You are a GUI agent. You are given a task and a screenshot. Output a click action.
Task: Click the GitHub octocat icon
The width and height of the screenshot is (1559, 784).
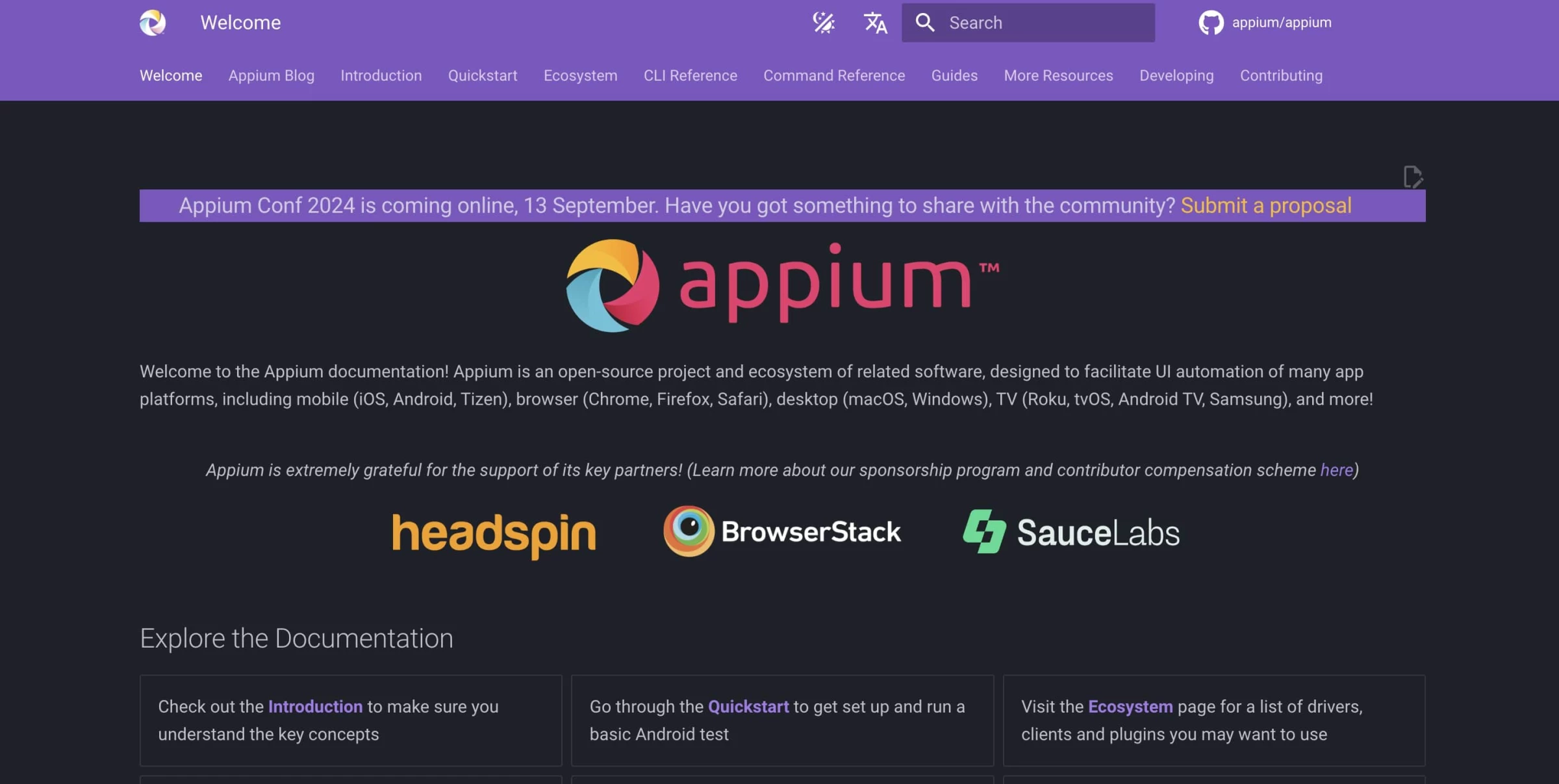click(1211, 23)
